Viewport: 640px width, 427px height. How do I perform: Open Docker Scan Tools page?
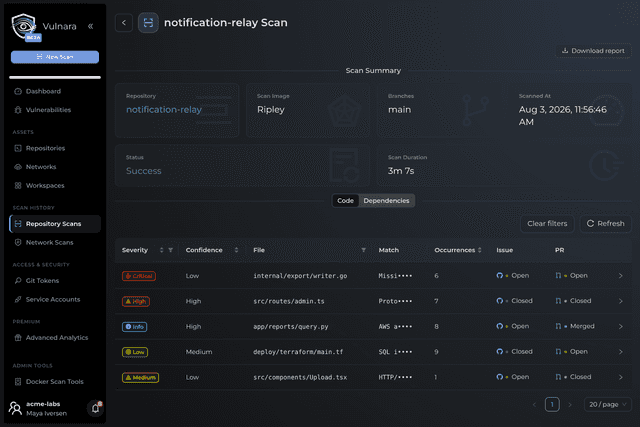click(55, 382)
